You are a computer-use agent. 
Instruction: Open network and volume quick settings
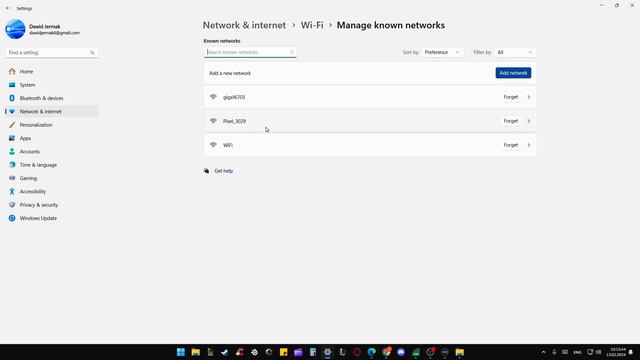[594, 352]
